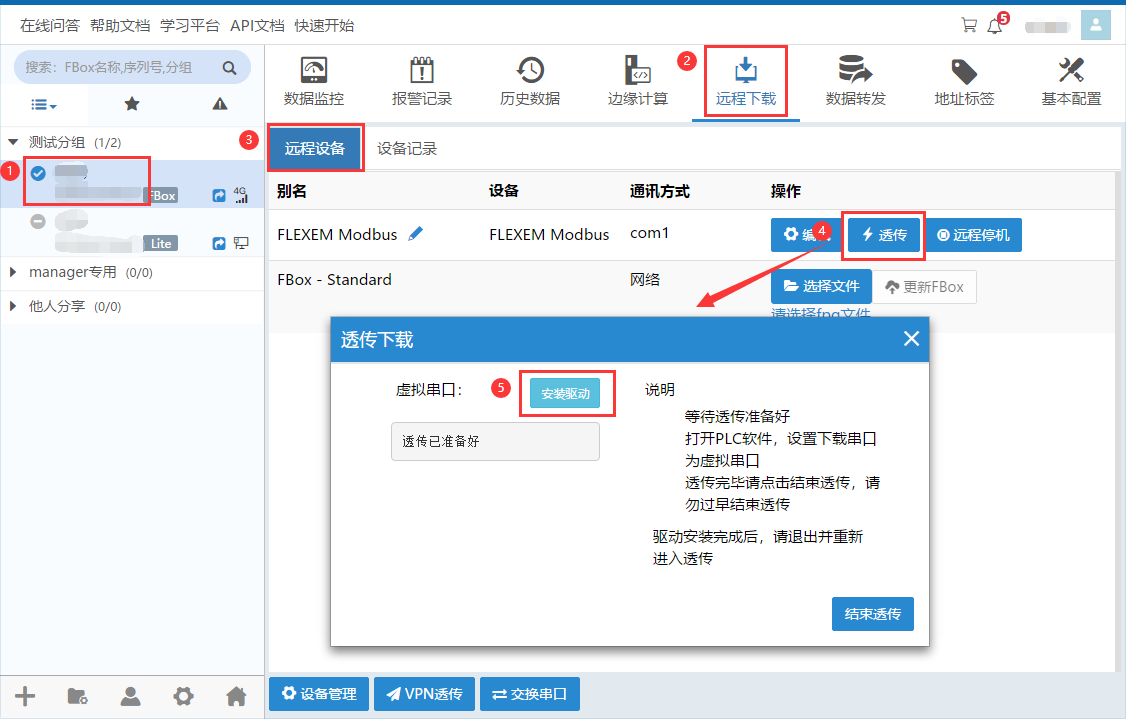Click the shopping cart icon
Viewport: 1126px width, 719px height.
pos(968,26)
